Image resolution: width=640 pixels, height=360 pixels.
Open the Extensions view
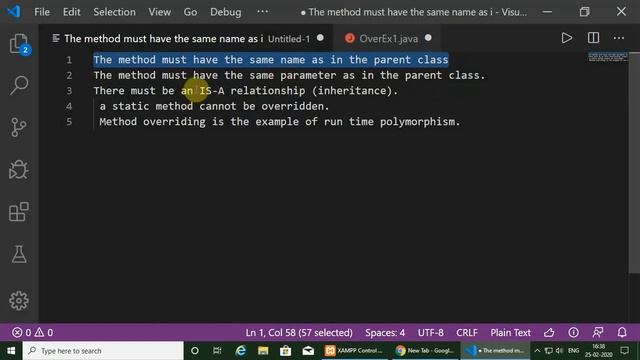[19, 212]
